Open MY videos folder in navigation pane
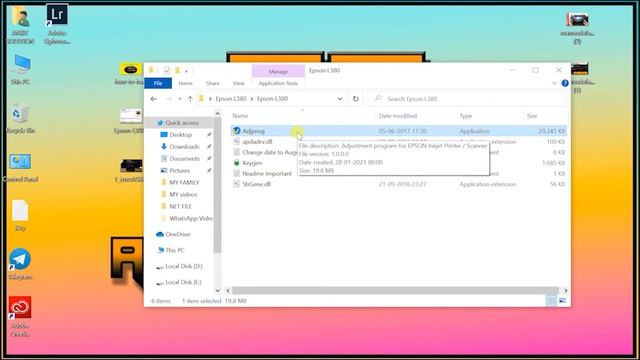The height and width of the screenshot is (360, 640). (183, 194)
